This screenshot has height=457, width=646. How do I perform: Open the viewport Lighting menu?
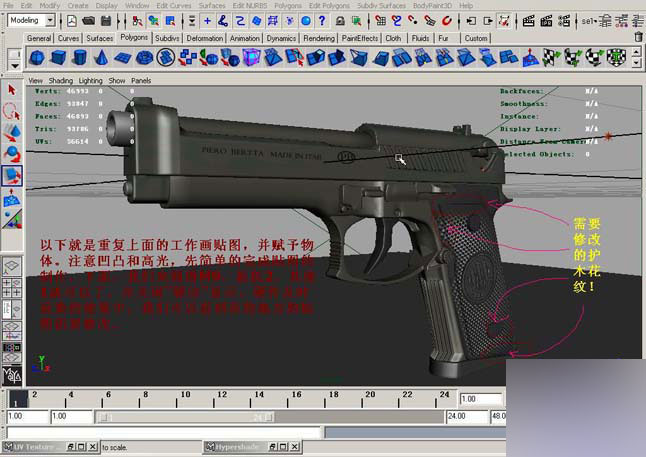point(91,80)
